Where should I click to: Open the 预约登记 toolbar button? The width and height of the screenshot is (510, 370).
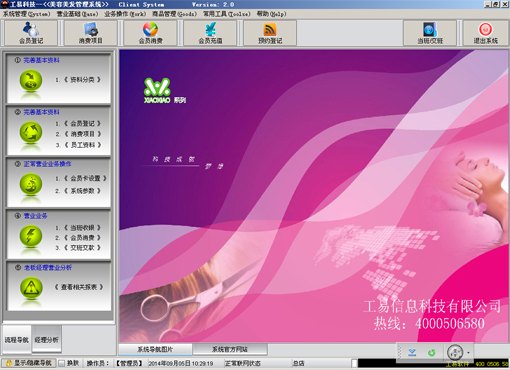[x=270, y=33]
